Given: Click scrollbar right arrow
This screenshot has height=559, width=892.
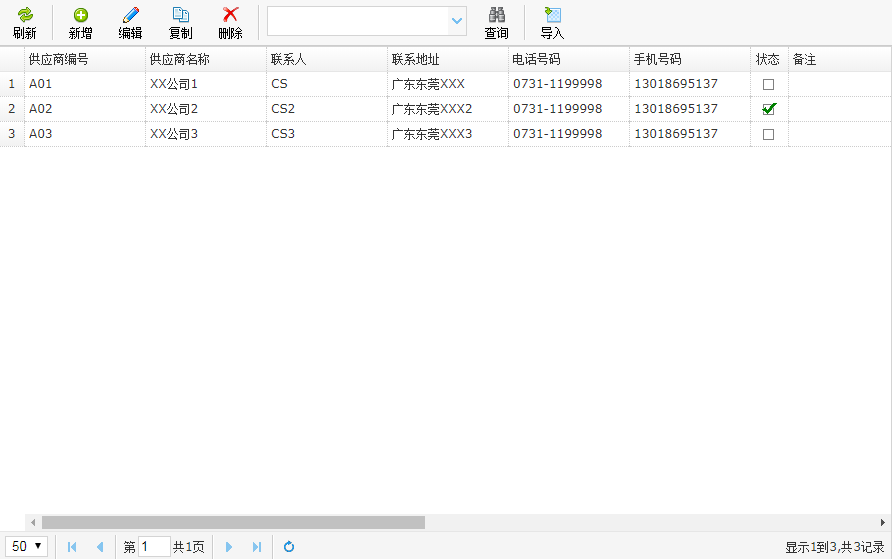Looking at the screenshot, I should click(x=883, y=522).
